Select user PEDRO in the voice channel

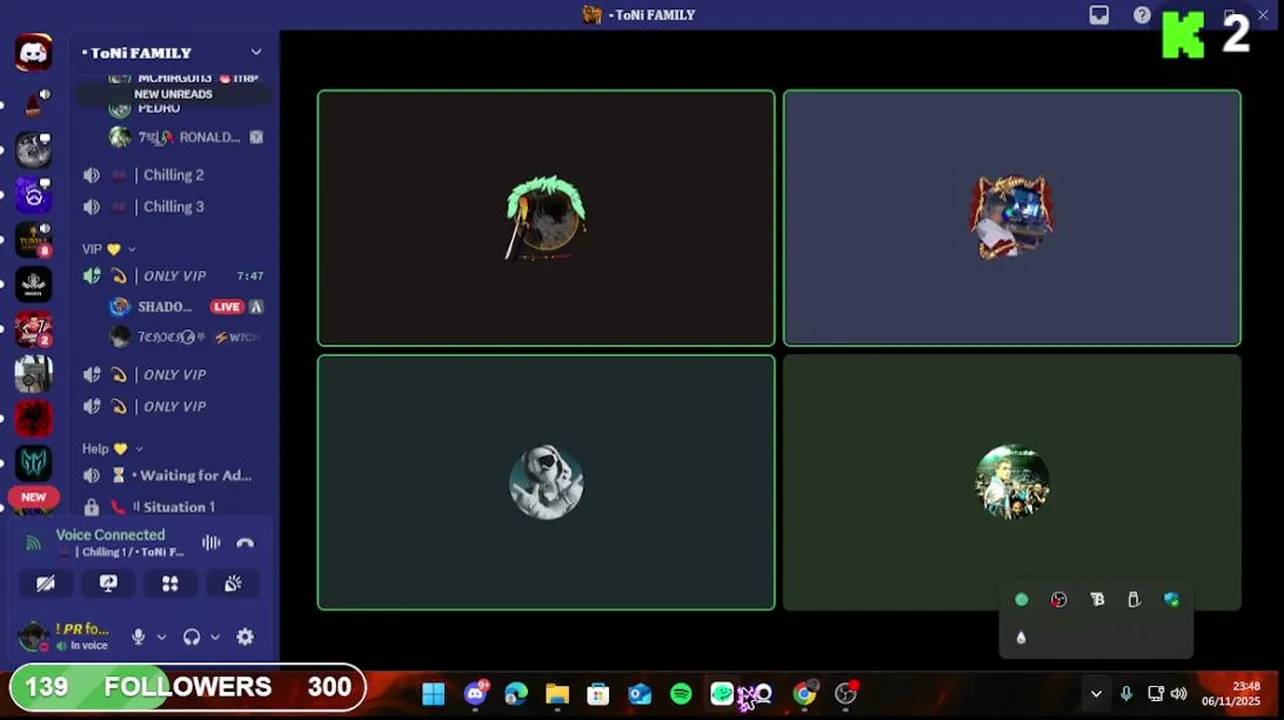coord(159,108)
